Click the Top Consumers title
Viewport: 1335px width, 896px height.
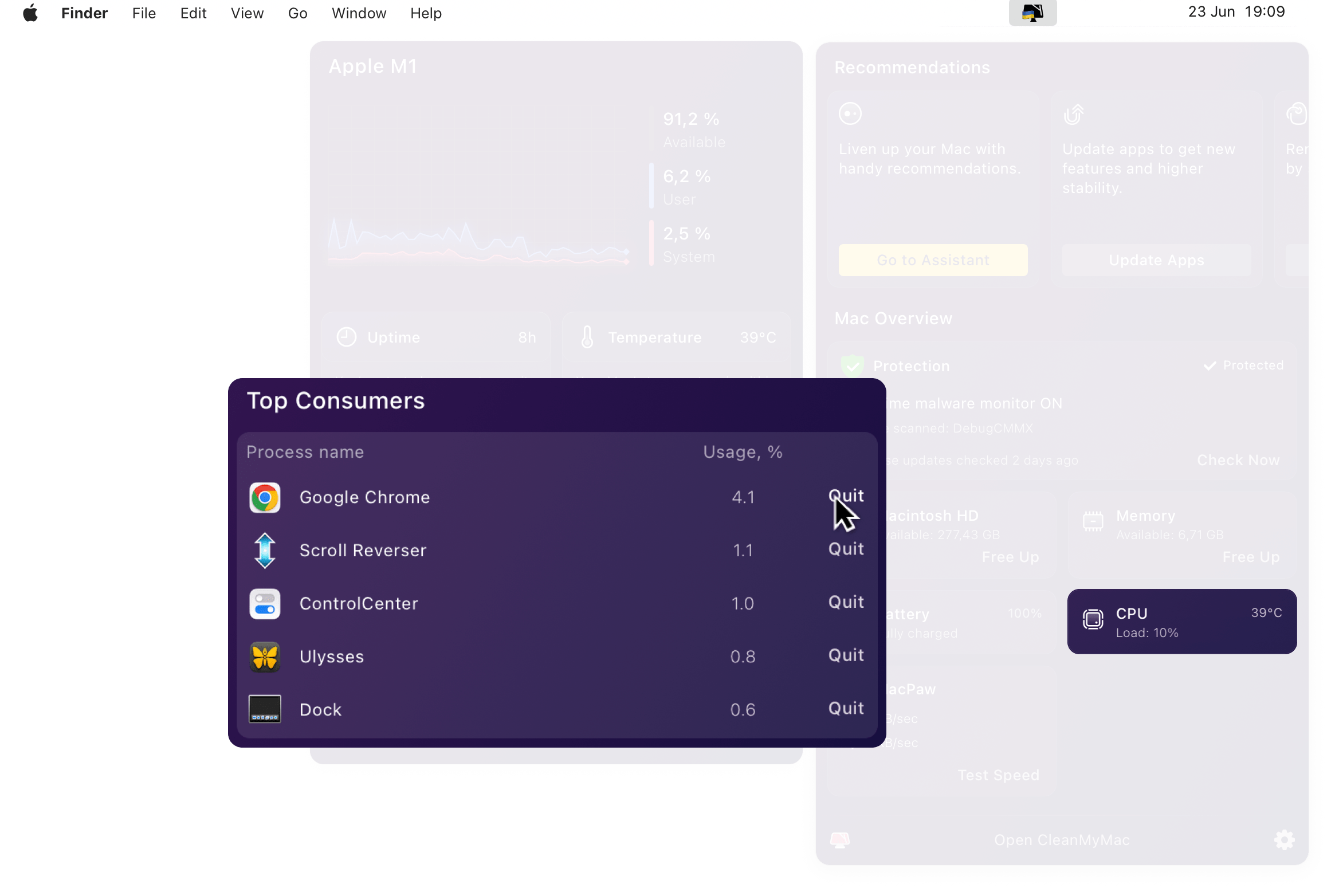[x=336, y=401]
